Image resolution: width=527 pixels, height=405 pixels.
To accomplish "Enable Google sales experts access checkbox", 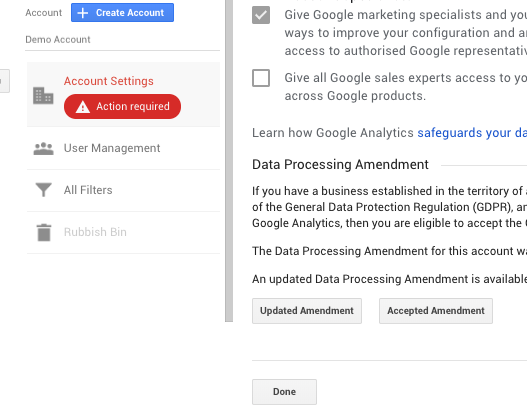I will click(x=261, y=78).
